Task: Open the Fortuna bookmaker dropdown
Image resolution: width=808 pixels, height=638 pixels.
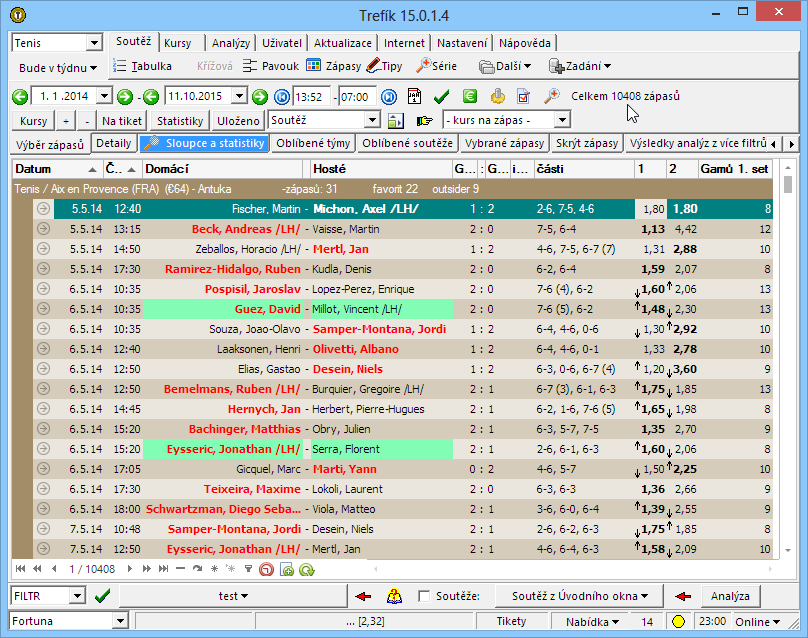Action: click(x=120, y=622)
